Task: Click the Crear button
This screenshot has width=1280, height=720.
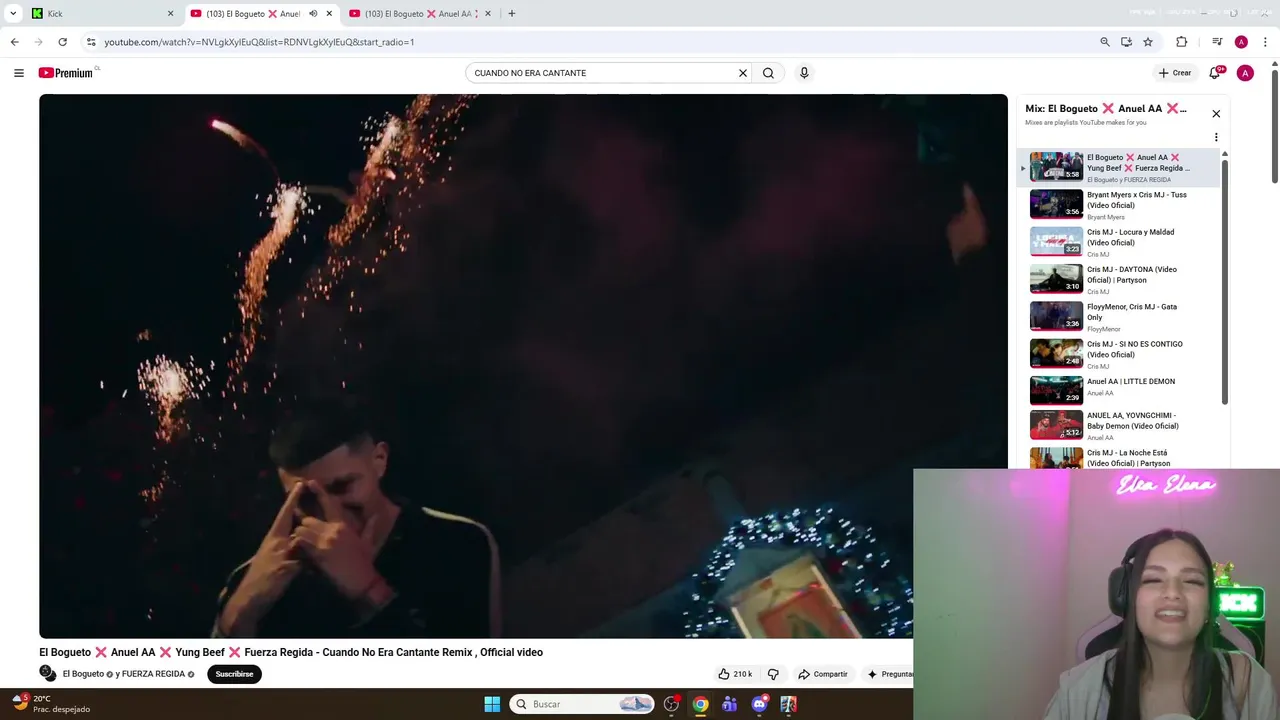Action: tap(1174, 73)
